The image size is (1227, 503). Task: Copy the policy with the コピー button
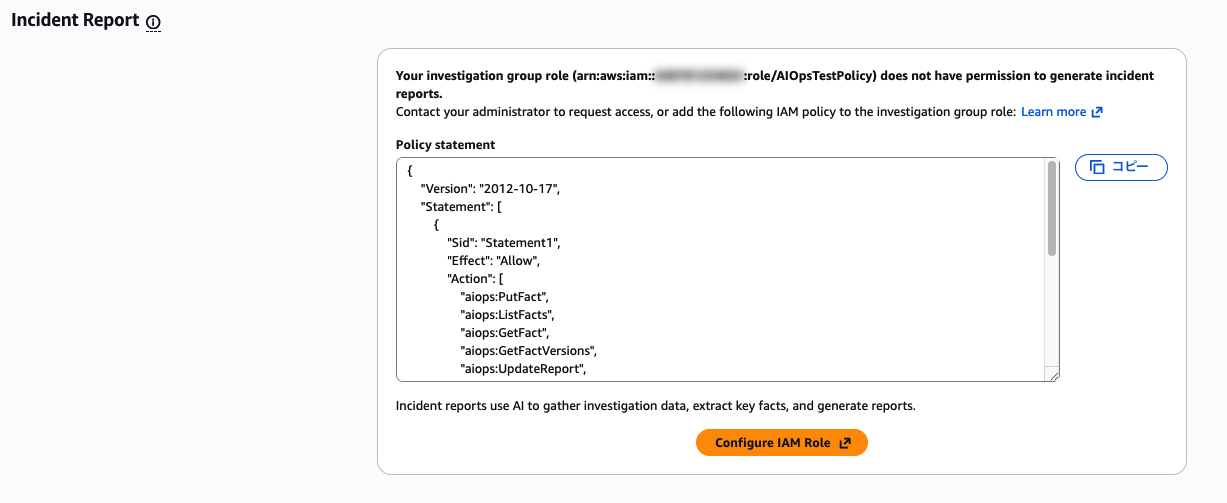[1121, 168]
